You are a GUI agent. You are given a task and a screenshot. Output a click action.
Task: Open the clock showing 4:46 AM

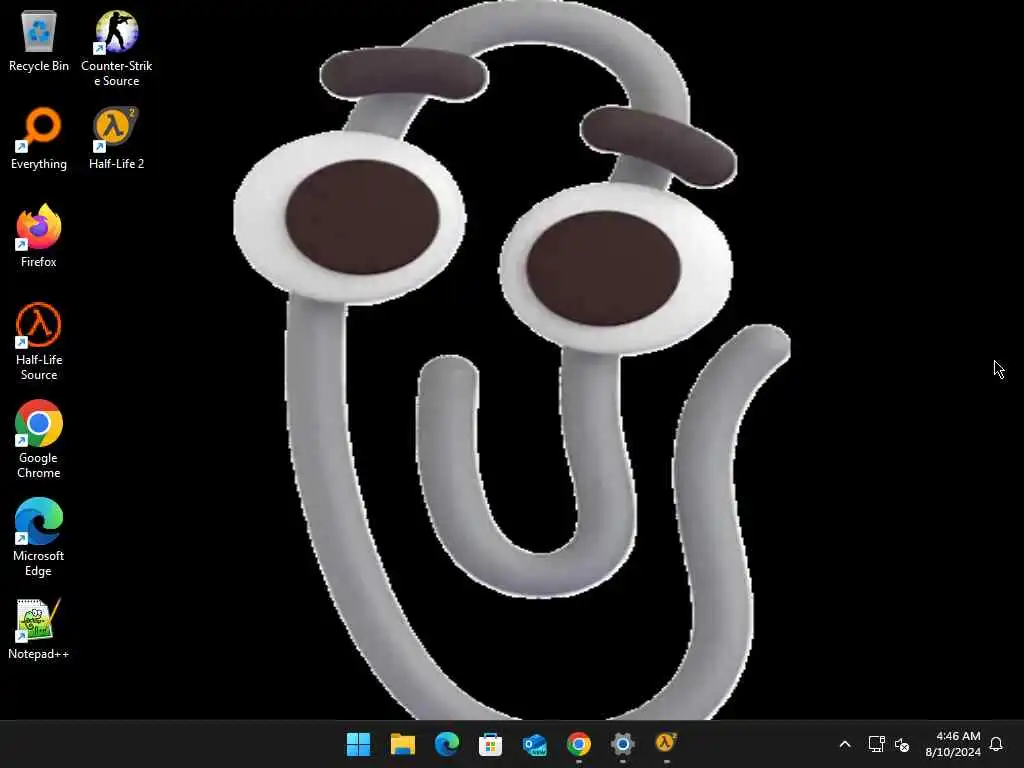pyautogui.click(x=953, y=744)
